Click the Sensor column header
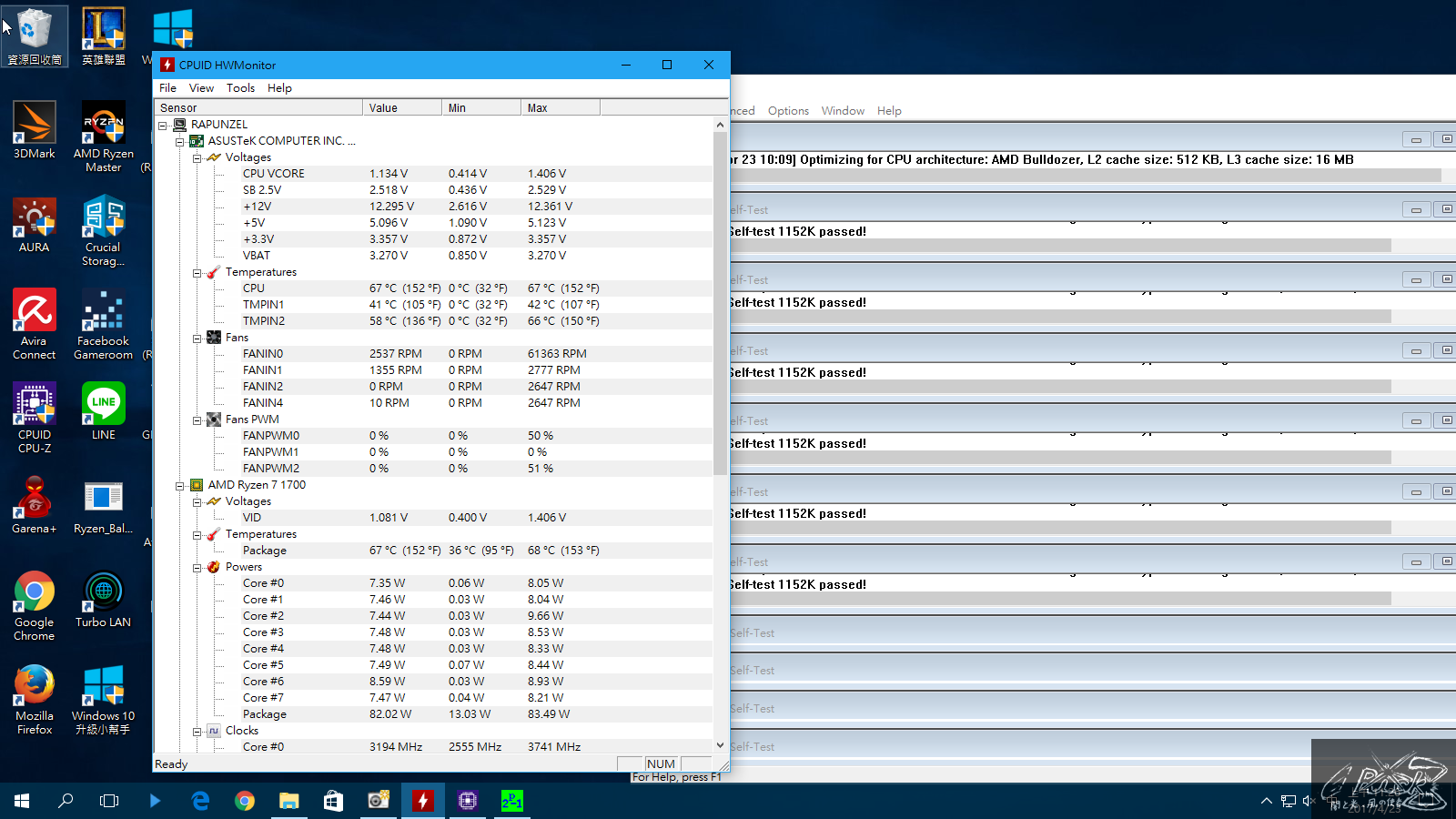This screenshot has width=1456, height=819. pyautogui.click(x=258, y=107)
